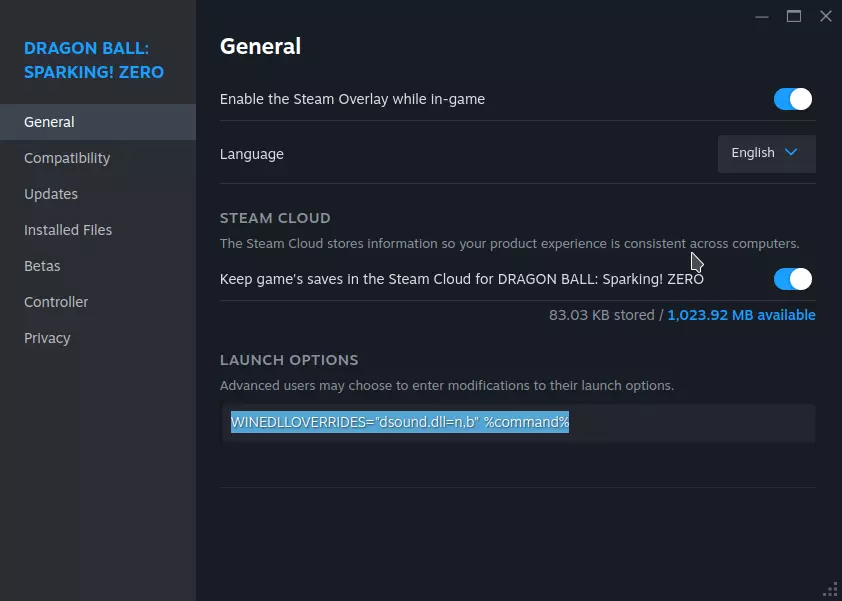This screenshot has height=601, width=842.
Task: Select the General tab in sidebar
Action: (49, 122)
